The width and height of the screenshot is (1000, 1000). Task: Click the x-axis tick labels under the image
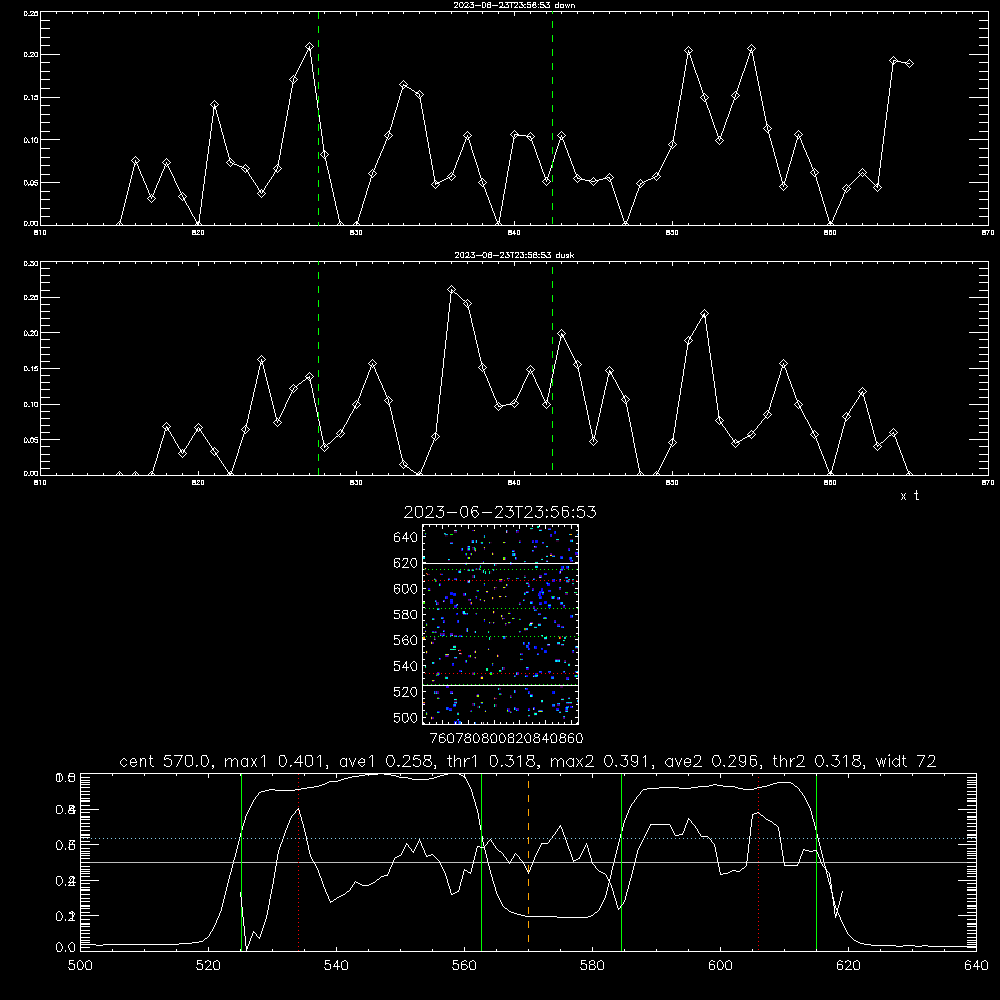click(x=506, y=738)
